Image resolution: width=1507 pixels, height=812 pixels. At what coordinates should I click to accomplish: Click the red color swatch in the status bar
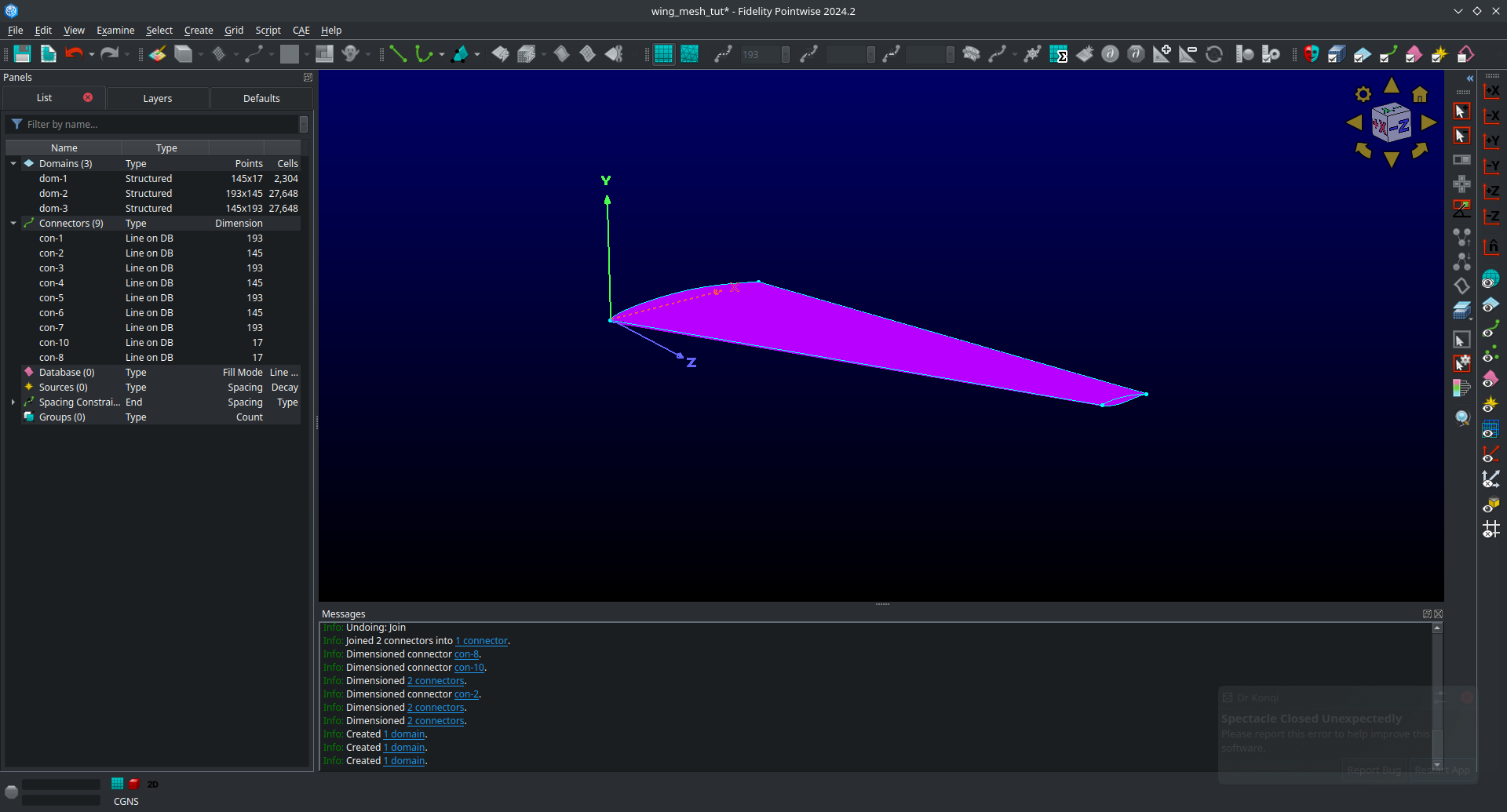133,784
